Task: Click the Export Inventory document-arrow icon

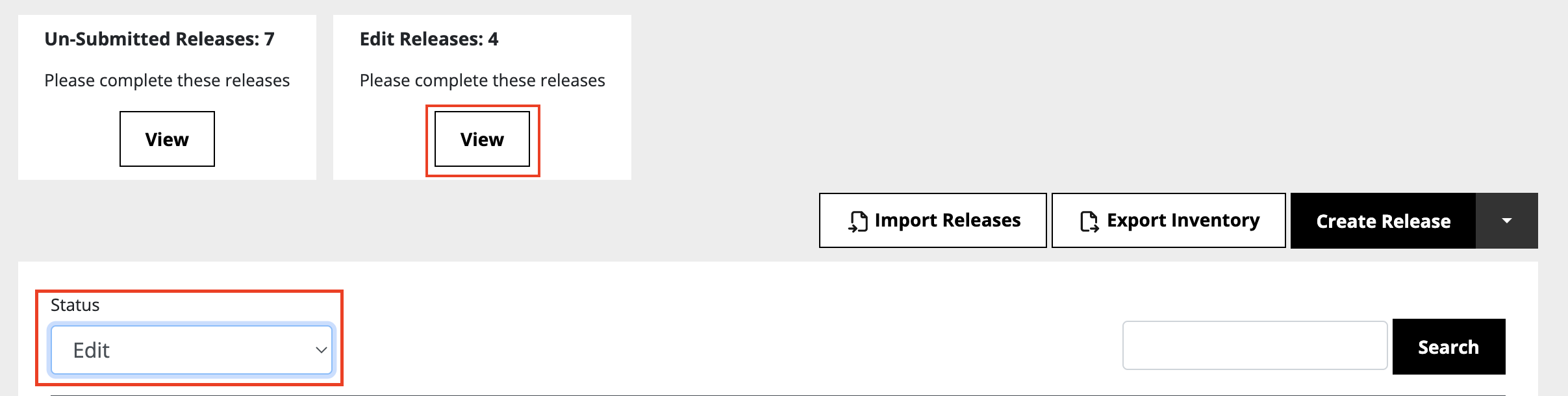Action: [1089, 221]
